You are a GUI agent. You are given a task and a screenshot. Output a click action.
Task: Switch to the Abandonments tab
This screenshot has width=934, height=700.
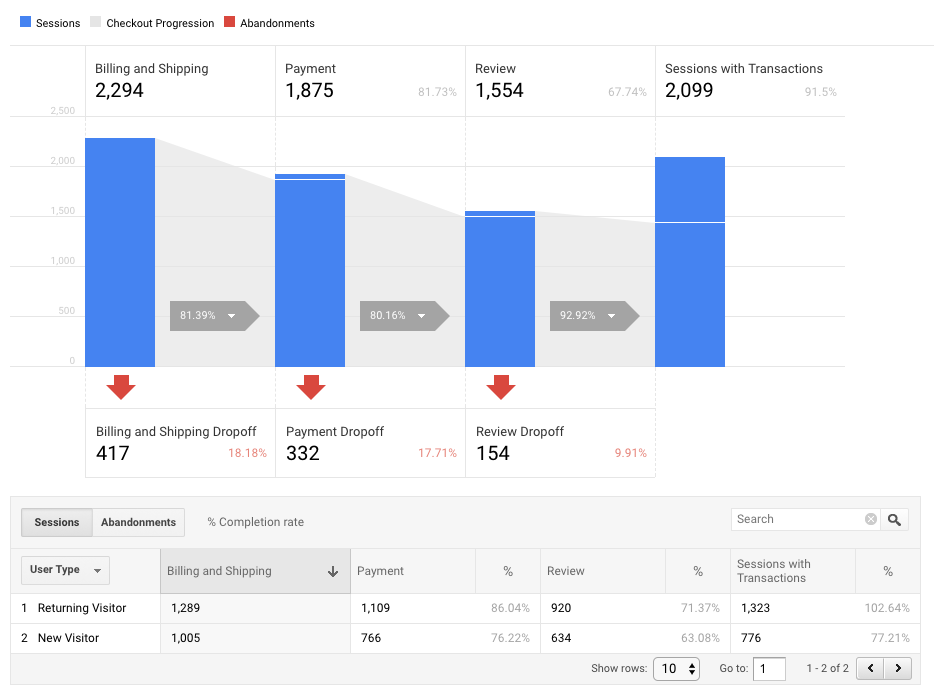[138, 521]
